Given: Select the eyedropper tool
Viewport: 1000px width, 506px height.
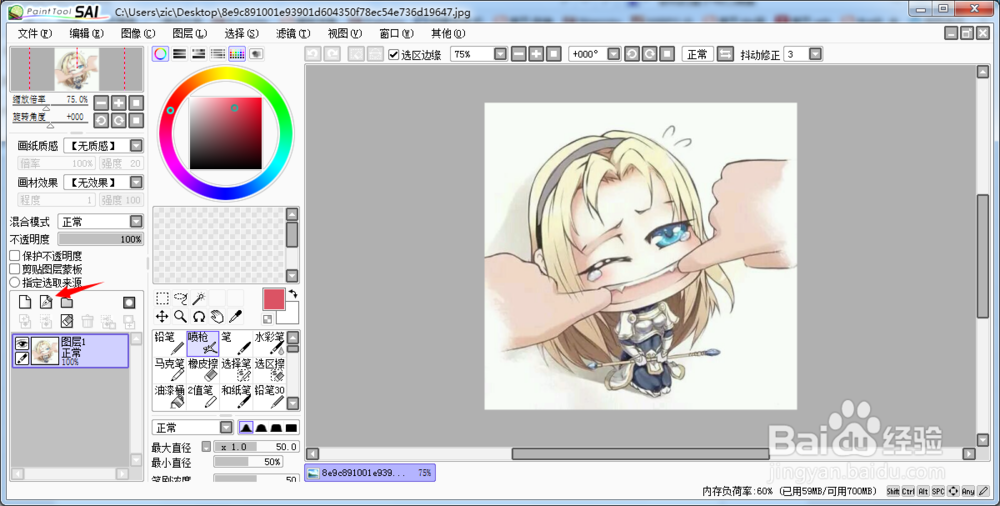Looking at the screenshot, I should (x=235, y=316).
